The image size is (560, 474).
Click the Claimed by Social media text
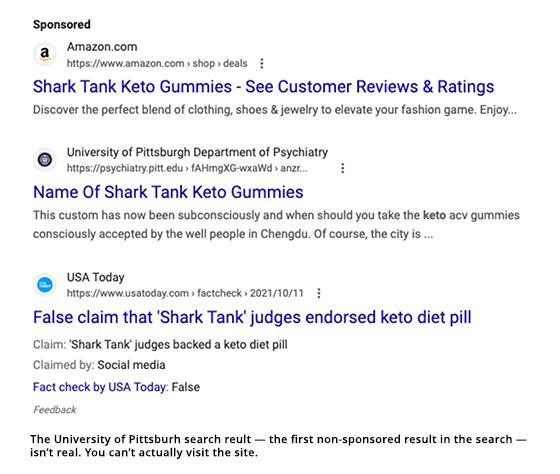pos(99,365)
